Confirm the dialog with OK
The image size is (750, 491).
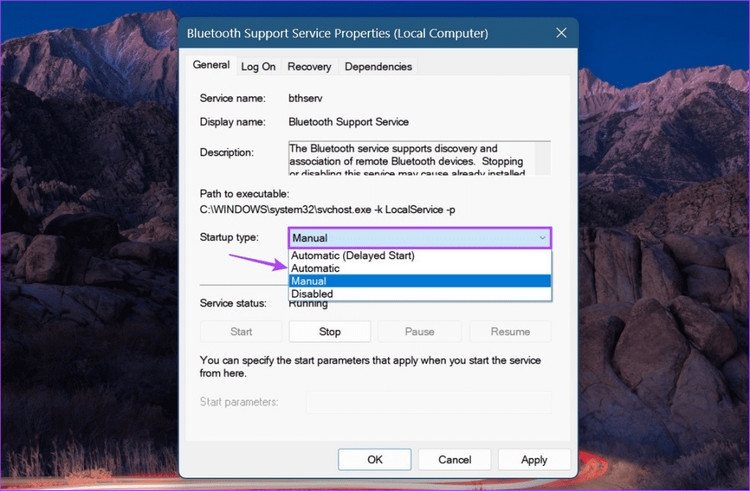(x=375, y=459)
